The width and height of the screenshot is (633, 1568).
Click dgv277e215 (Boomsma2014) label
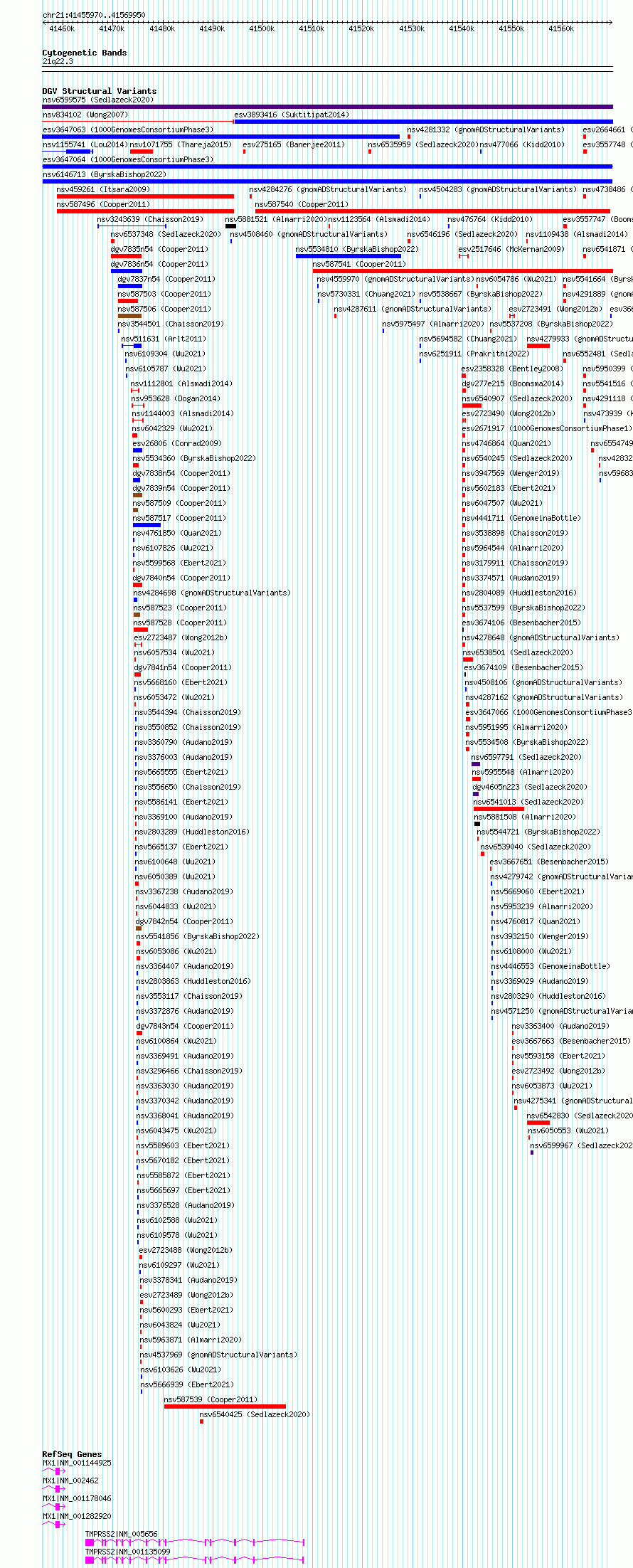click(x=513, y=383)
